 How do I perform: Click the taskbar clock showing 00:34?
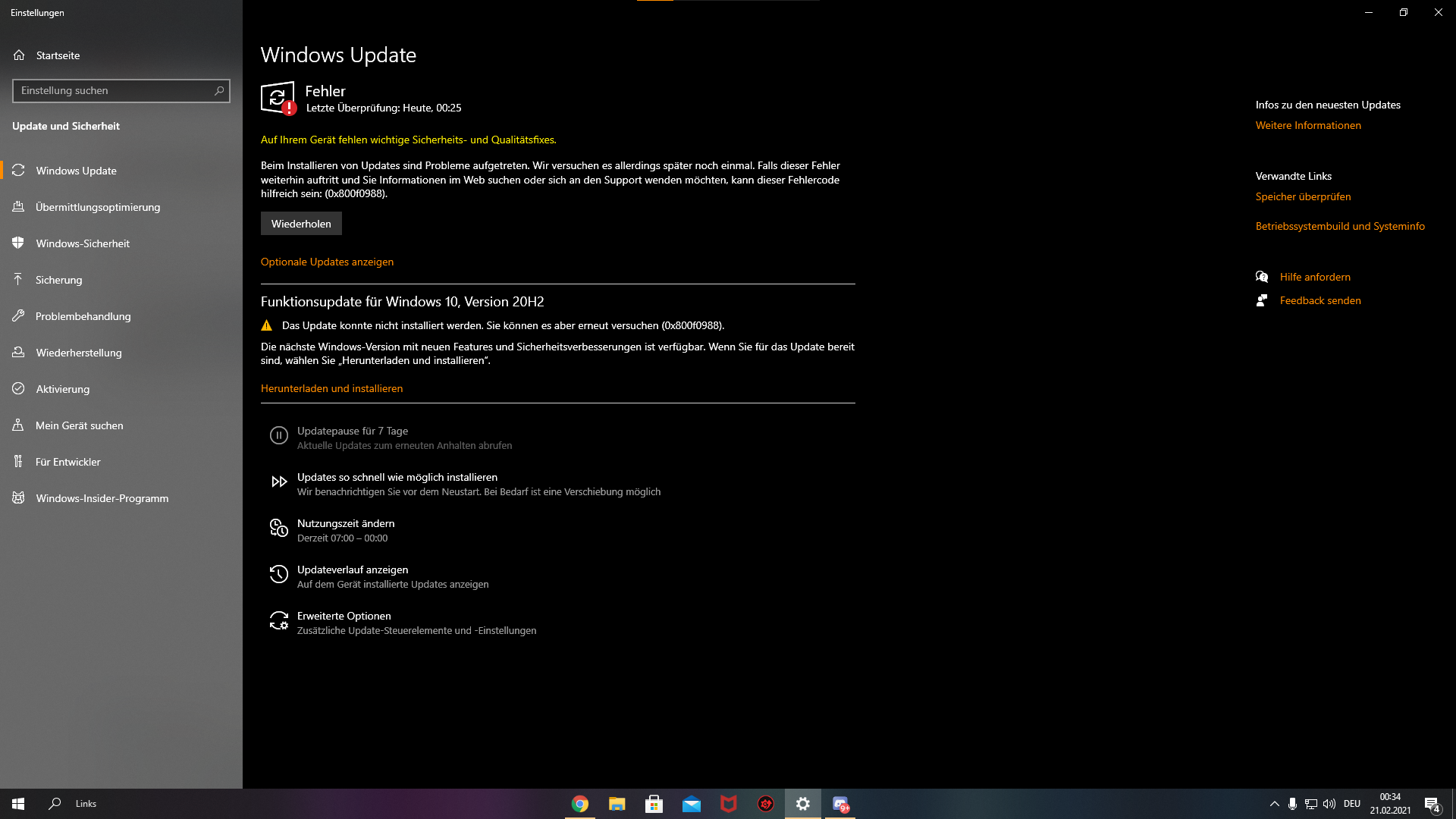(x=1390, y=804)
